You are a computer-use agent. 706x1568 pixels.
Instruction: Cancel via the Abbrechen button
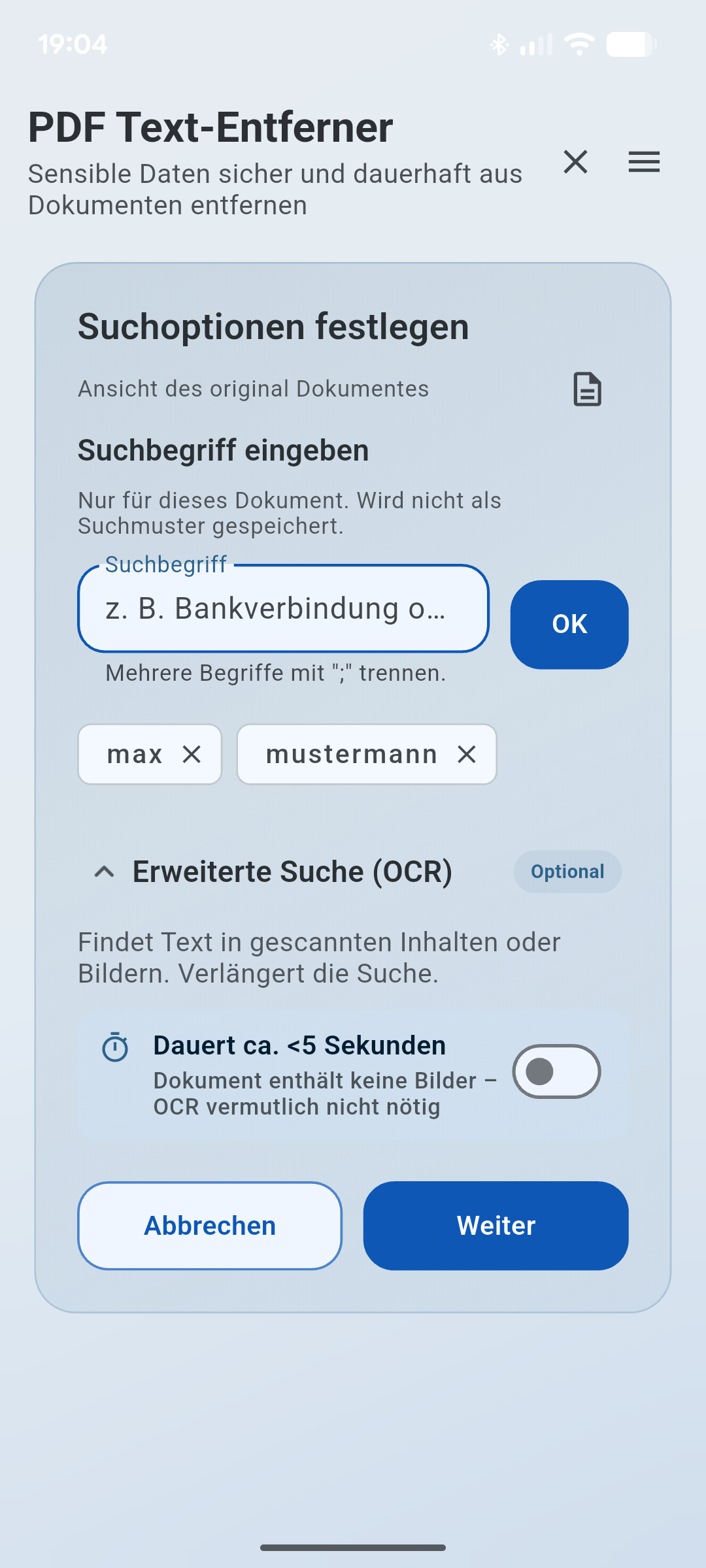coord(209,1226)
